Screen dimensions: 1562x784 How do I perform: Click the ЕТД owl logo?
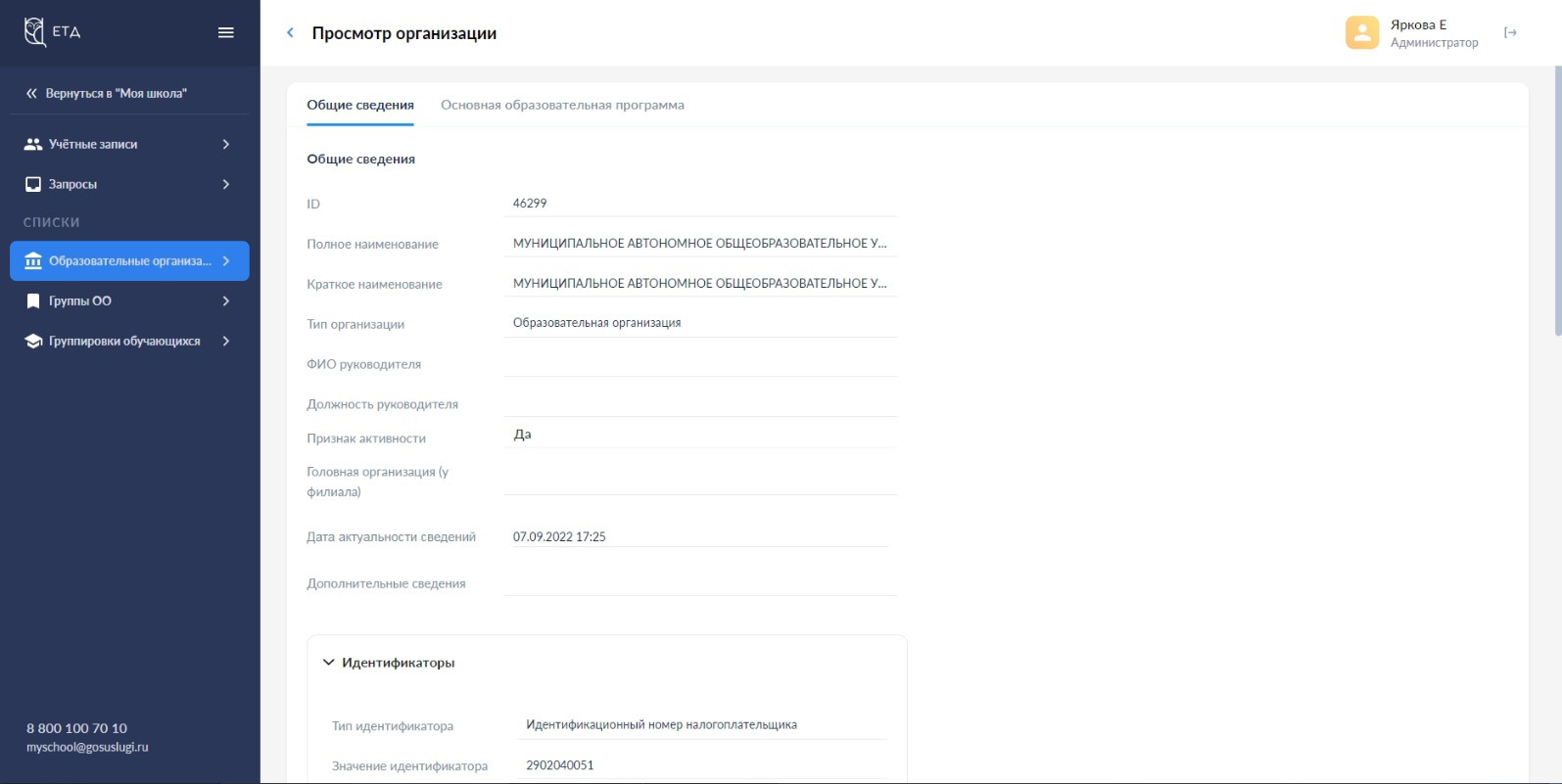(x=35, y=32)
